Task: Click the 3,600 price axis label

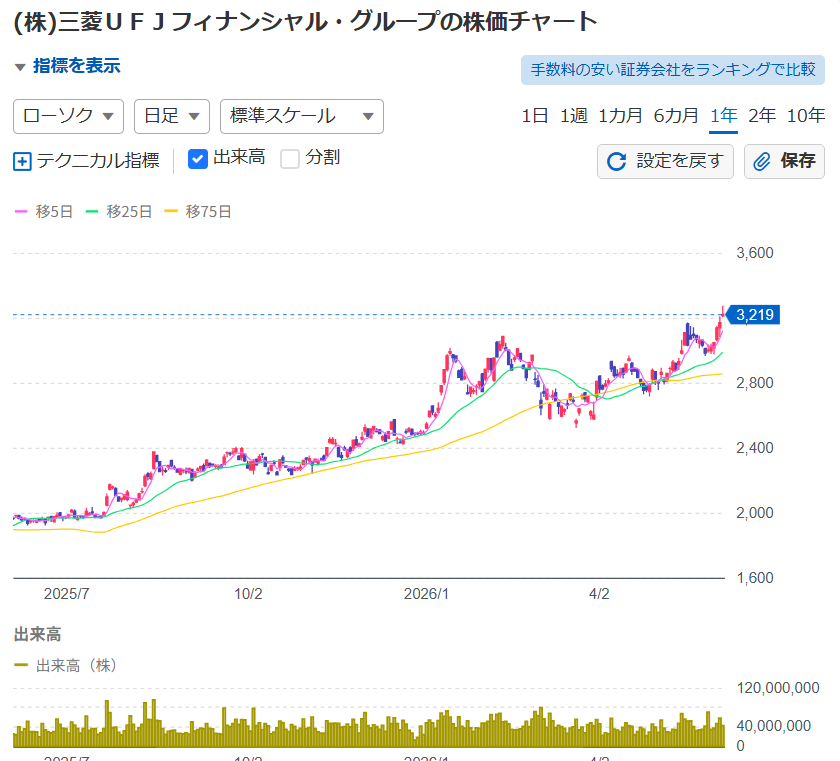Action: point(755,253)
